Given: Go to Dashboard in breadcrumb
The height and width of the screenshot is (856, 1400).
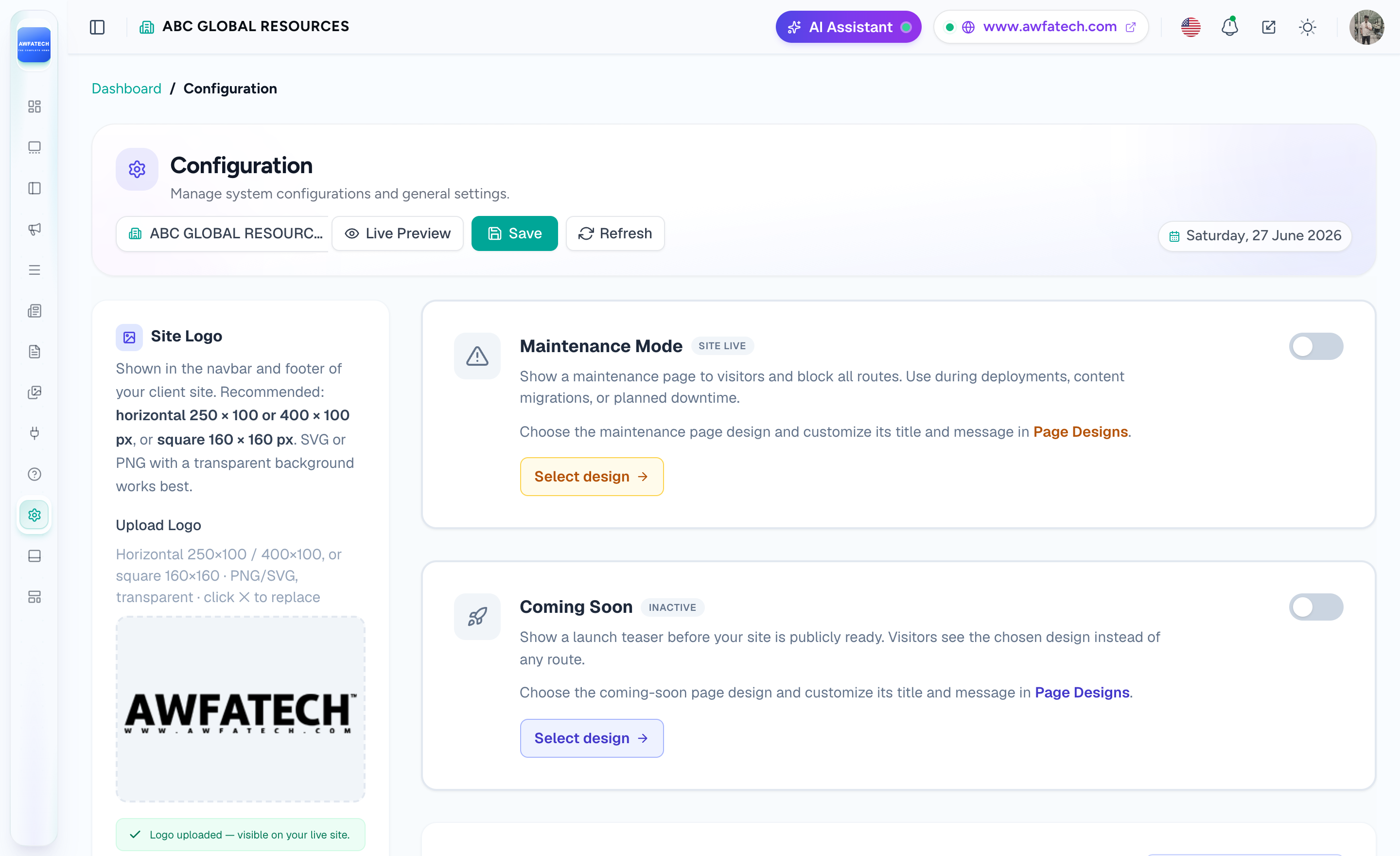Looking at the screenshot, I should coord(127,89).
